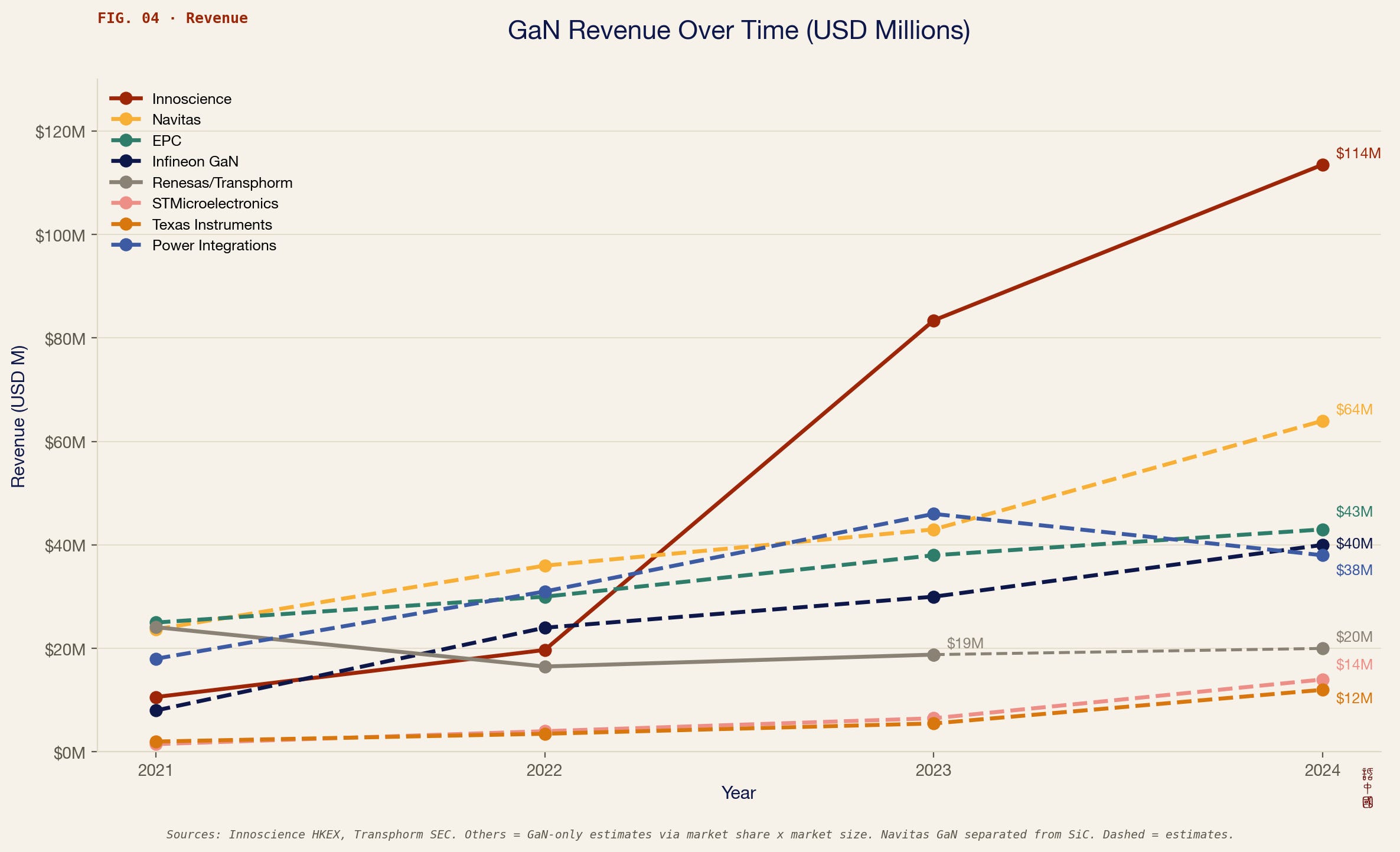Select the EPC legend label

pos(167,141)
